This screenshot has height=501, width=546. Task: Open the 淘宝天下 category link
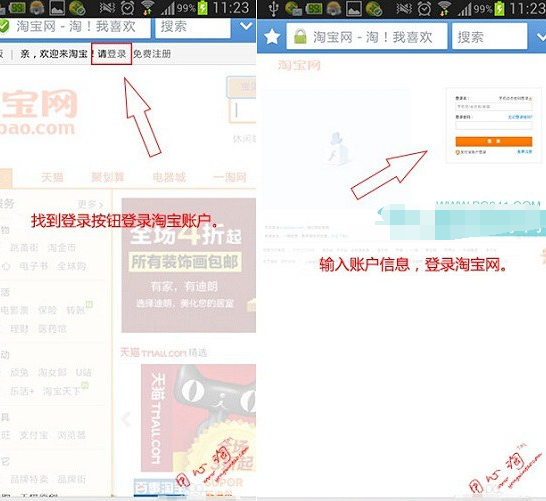click(x=62, y=391)
